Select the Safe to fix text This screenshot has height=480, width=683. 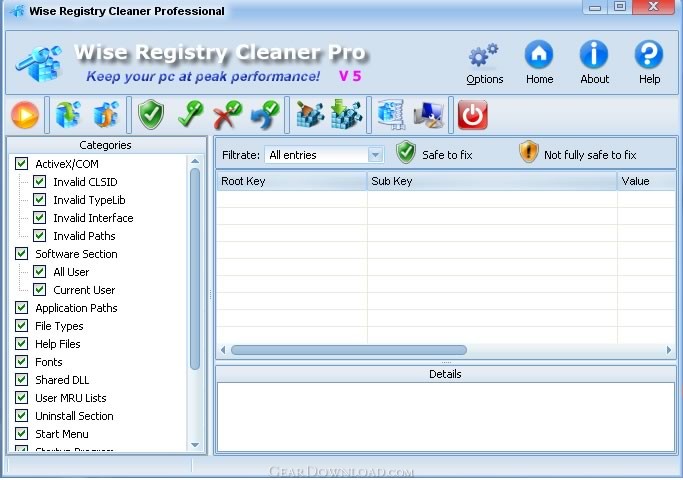pyautogui.click(x=447, y=155)
